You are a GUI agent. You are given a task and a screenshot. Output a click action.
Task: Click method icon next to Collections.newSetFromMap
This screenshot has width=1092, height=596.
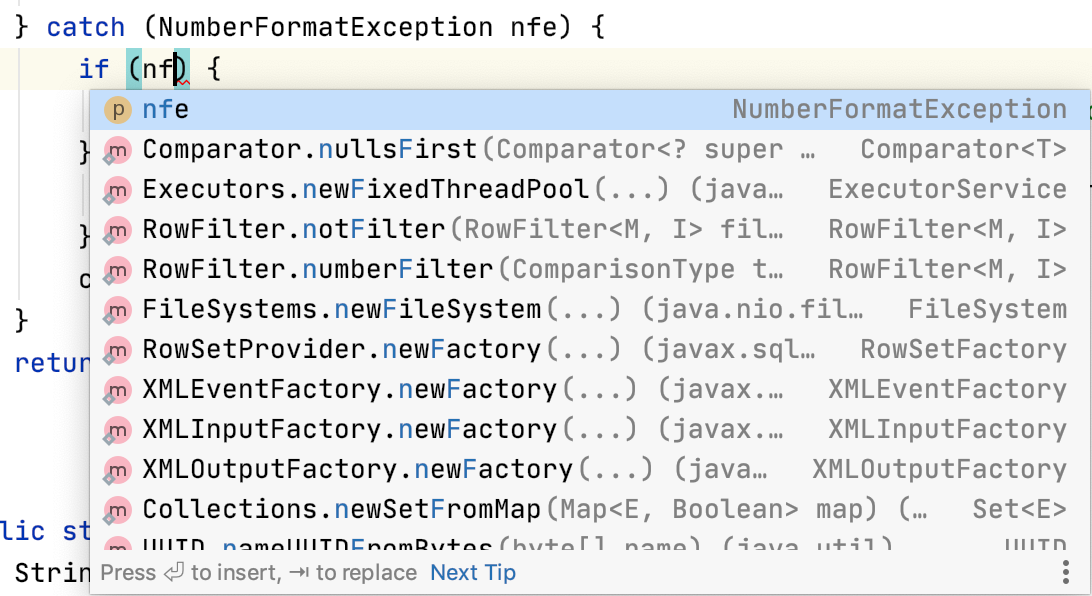[x=118, y=510]
